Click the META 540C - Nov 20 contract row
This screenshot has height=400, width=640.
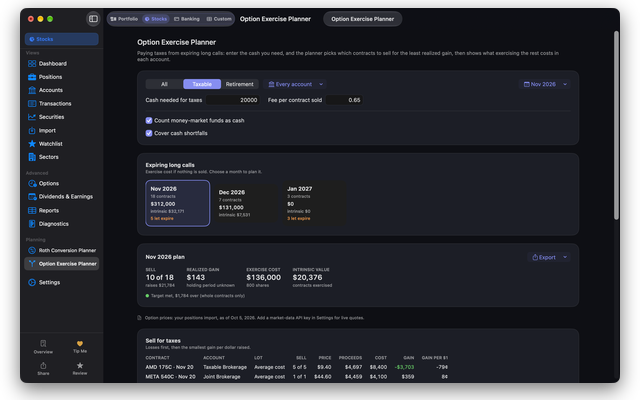[296, 377]
